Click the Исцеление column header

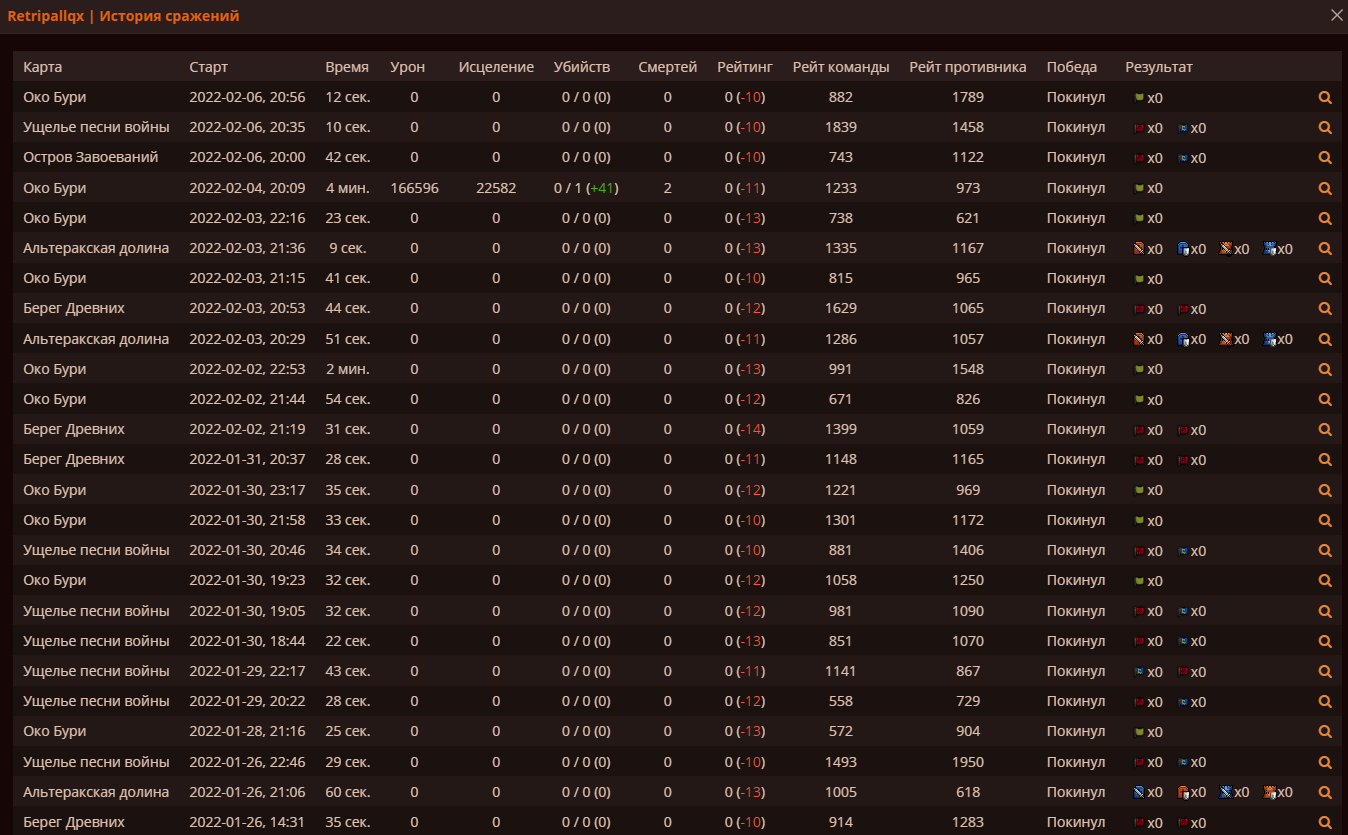496,67
